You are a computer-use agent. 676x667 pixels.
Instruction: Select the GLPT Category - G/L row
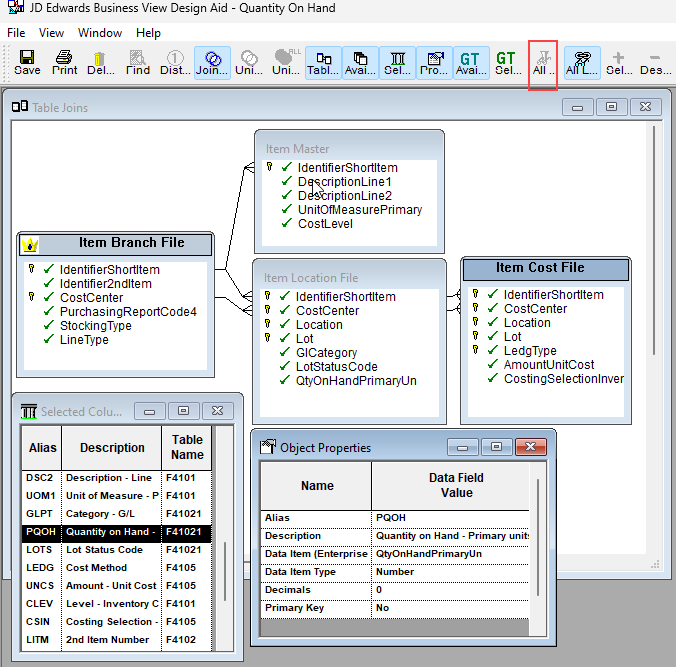[x=116, y=514]
